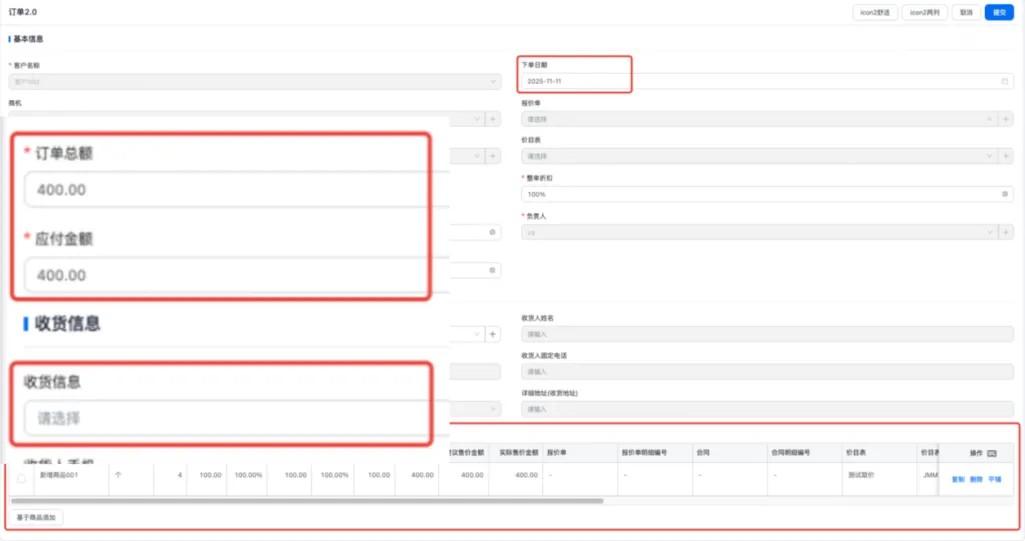Click the plus icon beside 负责人 dropdown
This screenshot has width=1025, height=541.
pos(1006,232)
